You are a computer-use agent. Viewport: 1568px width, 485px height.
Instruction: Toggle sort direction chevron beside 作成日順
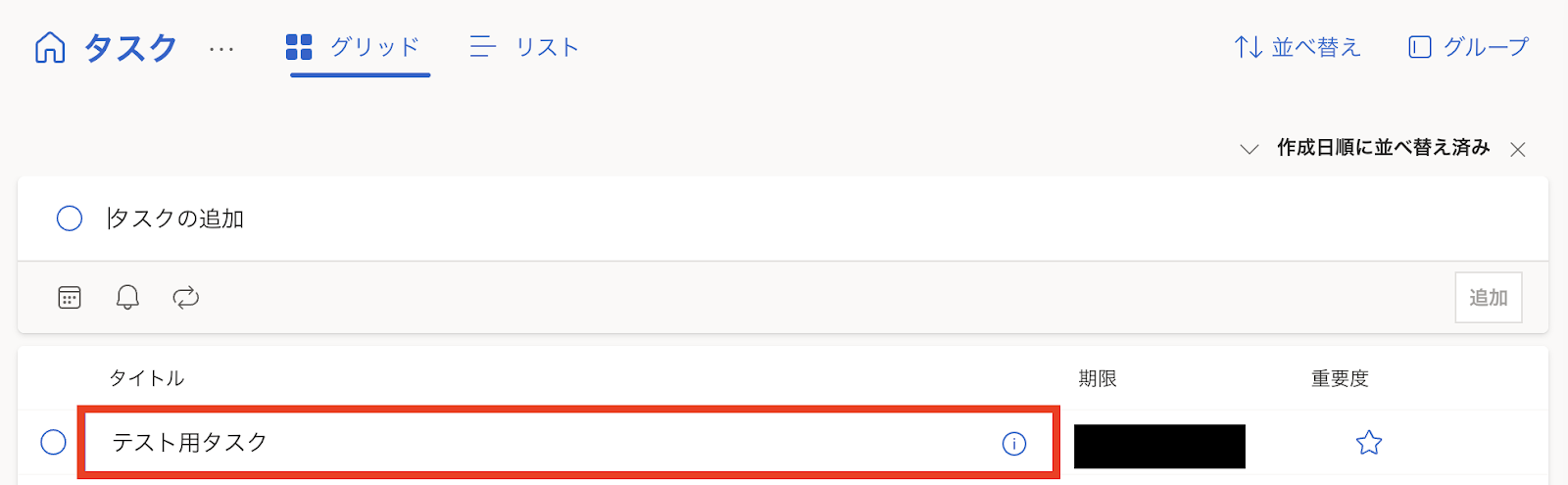(1249, 149)
